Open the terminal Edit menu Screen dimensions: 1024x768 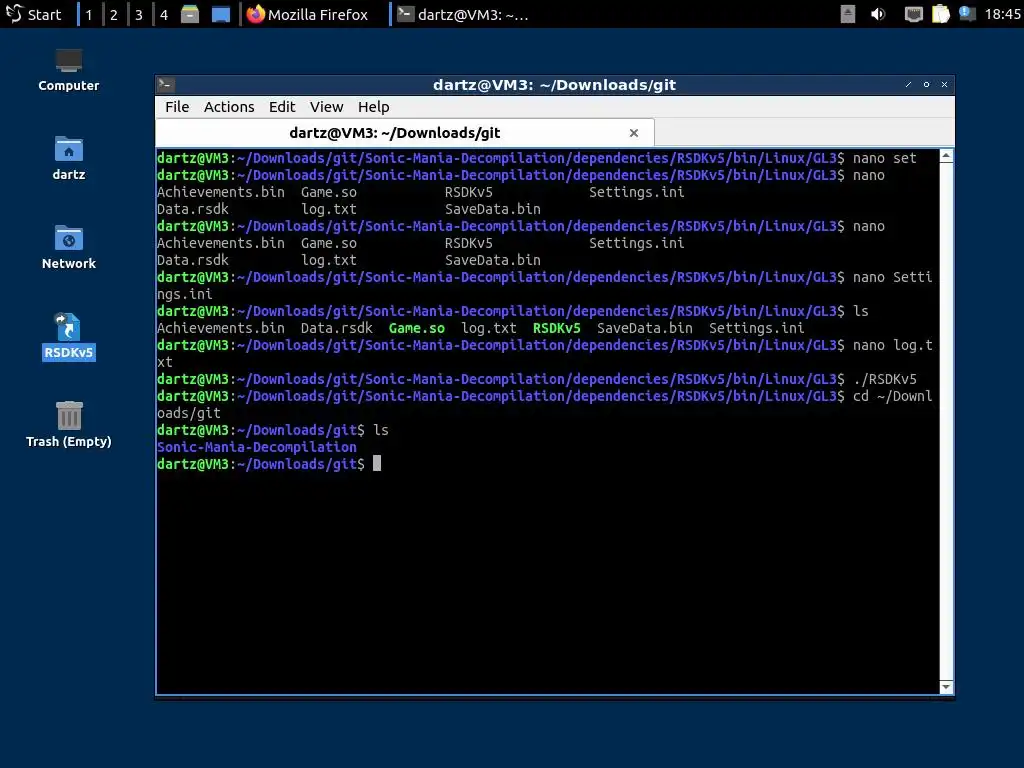pos(282,106)
